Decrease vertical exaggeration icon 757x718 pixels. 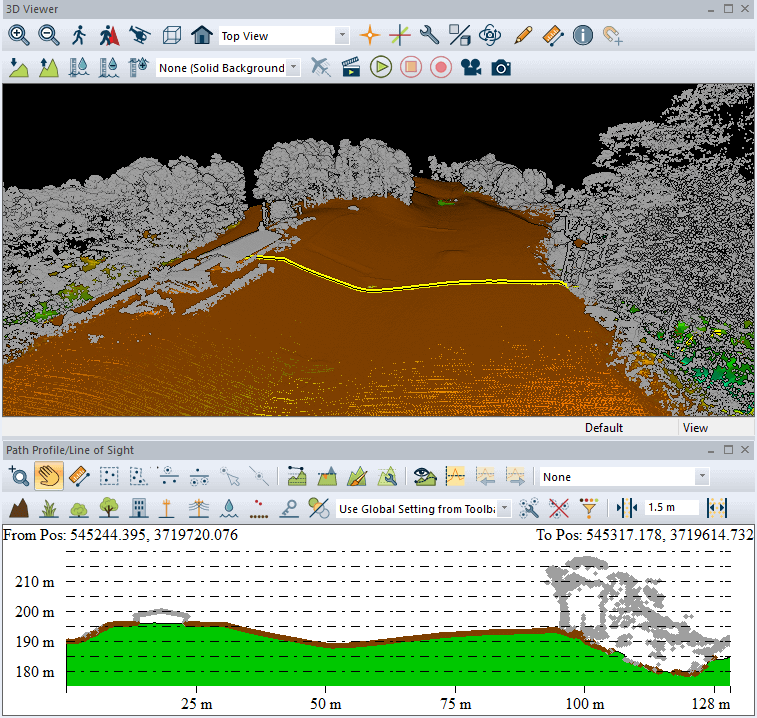click(x=18, y=68)
